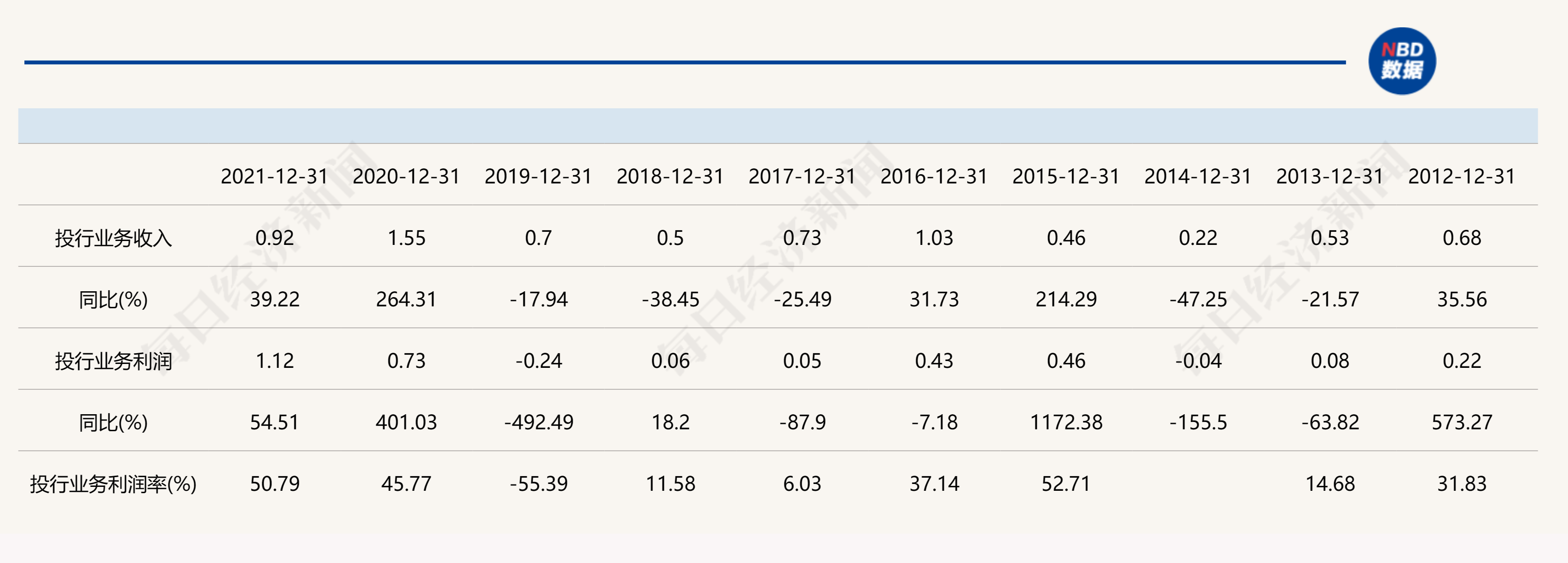Click the 1.12 profit value for 2021
Screen dimensions: 1568x563
(274, 361)
